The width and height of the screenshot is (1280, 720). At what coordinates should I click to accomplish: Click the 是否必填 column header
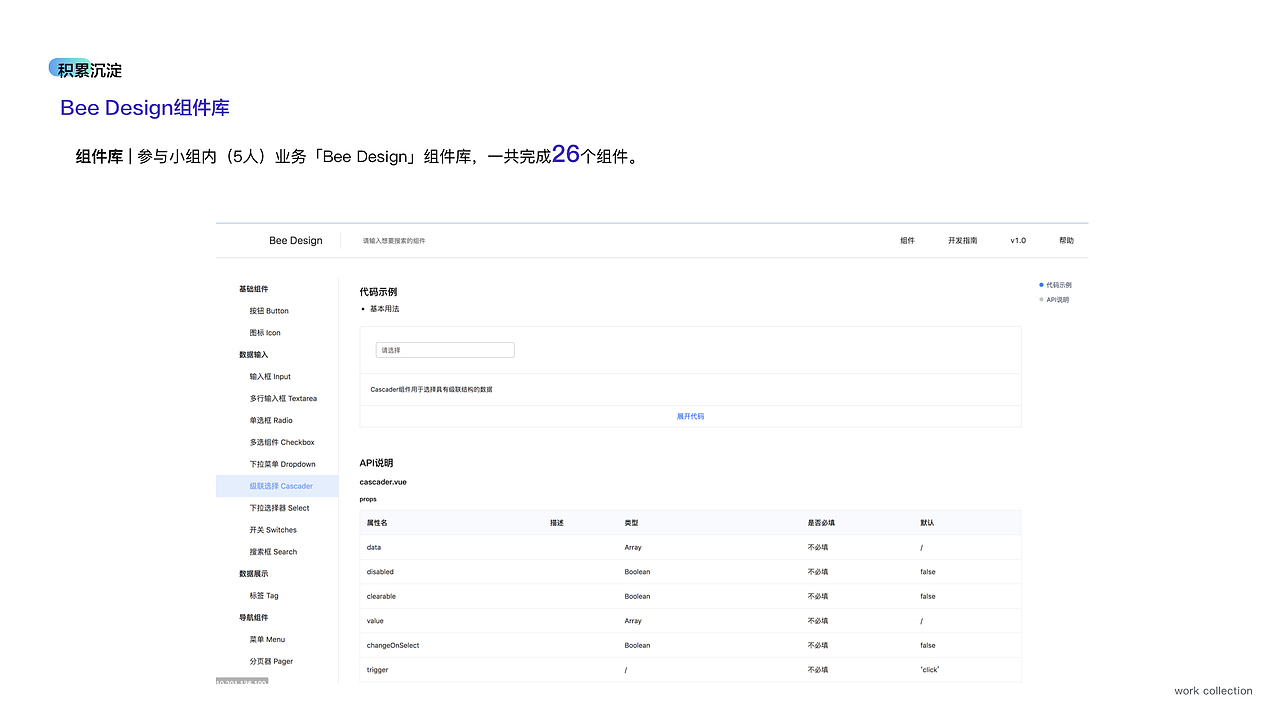click(x=821, y=523)
